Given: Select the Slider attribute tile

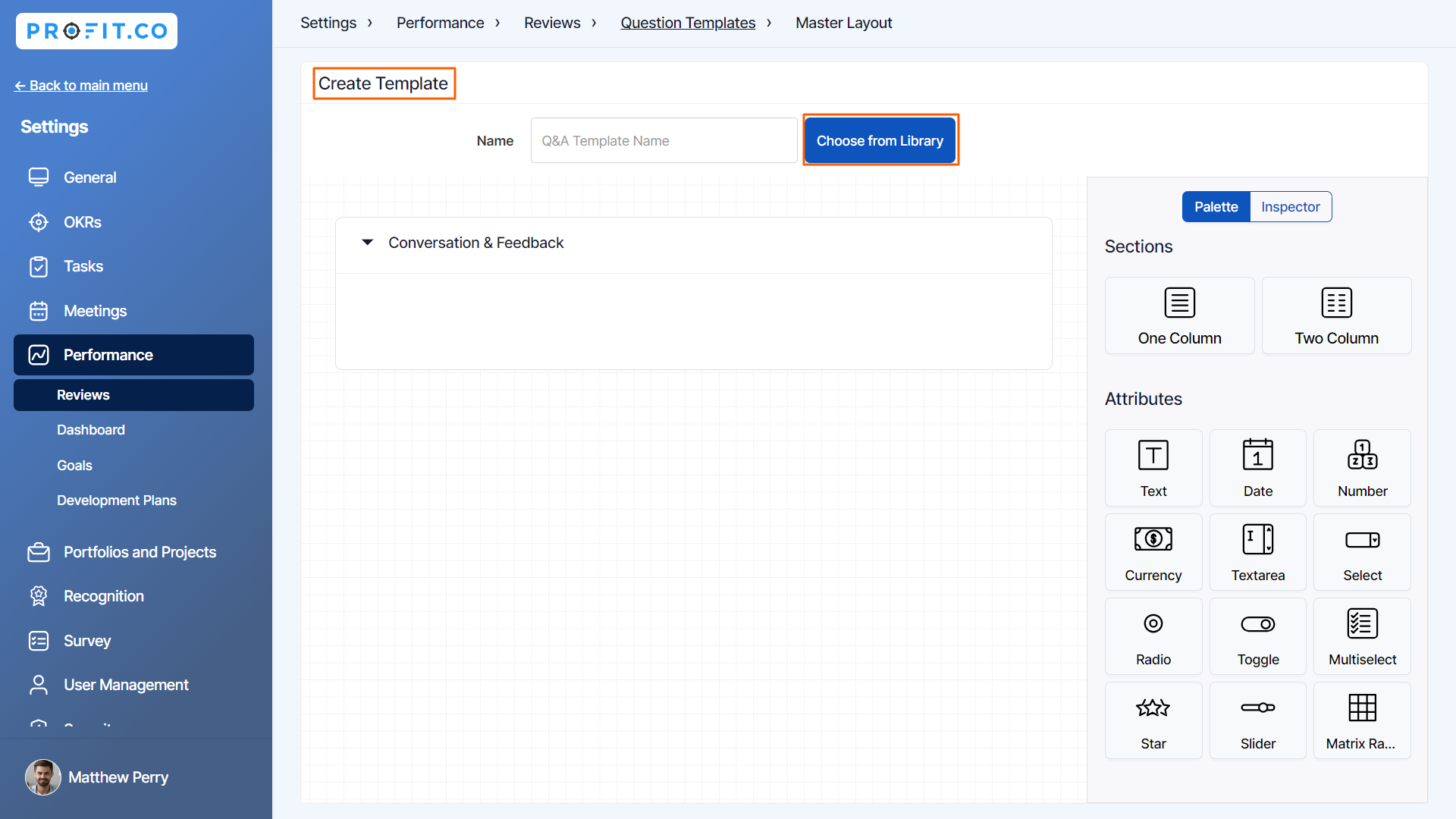Looking at the screenshot, I should [x=1257, y=720].
